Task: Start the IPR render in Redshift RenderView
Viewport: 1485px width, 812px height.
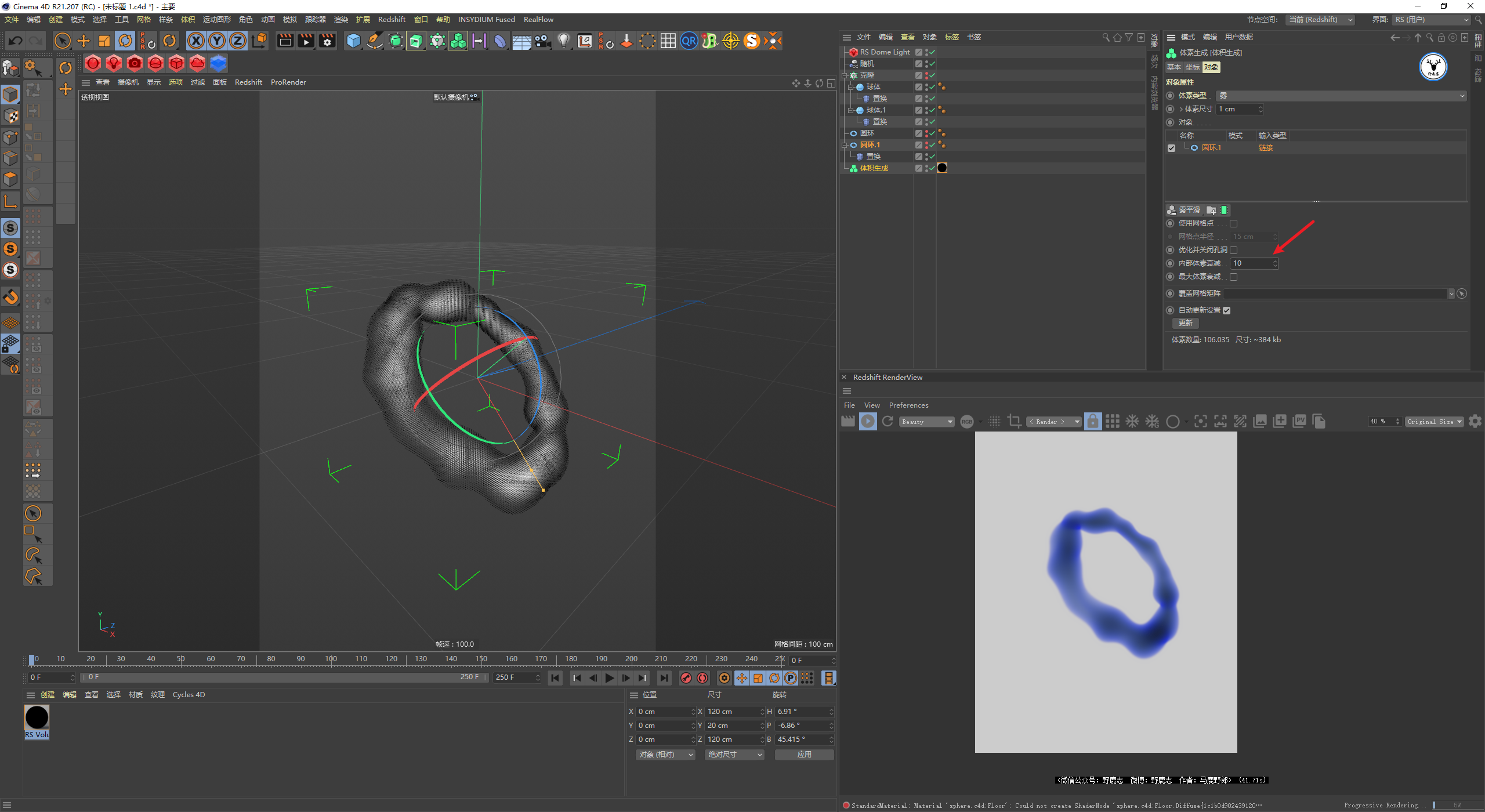Action: (868, 422)
